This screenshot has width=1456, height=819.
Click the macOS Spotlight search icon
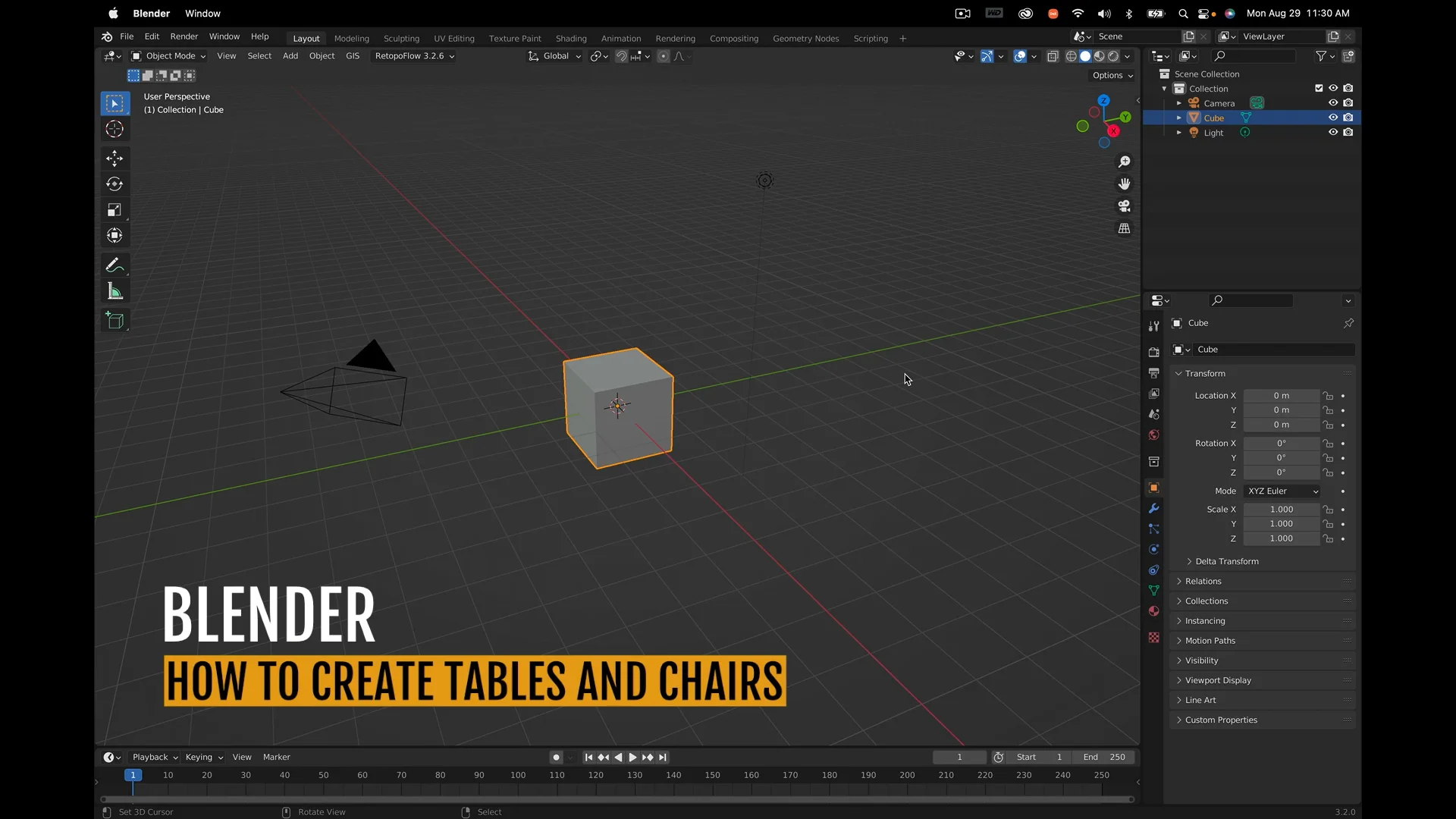(x=1183, y=14)
